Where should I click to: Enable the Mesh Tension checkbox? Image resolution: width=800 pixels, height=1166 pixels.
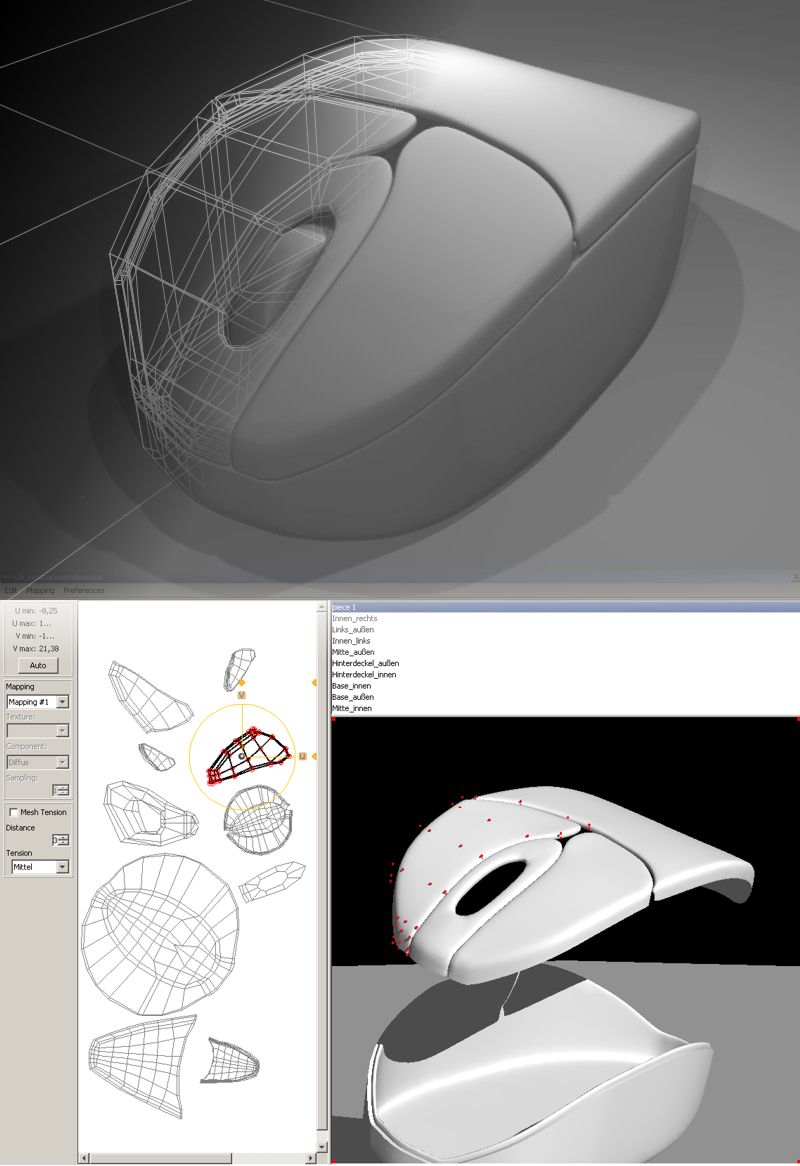pos(13,812)
